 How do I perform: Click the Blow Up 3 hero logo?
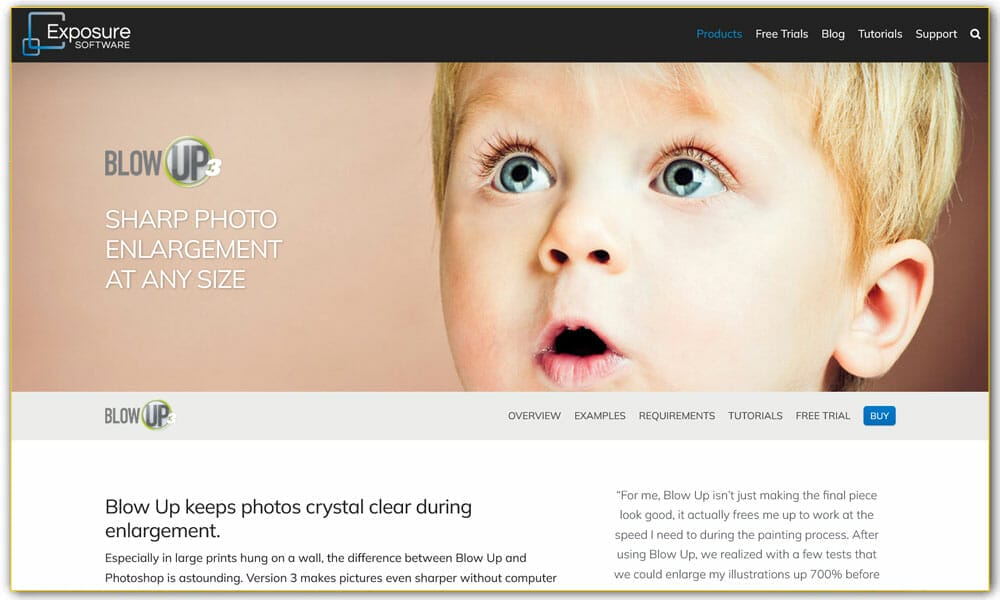pyautogui.click(x=163, y=162)
